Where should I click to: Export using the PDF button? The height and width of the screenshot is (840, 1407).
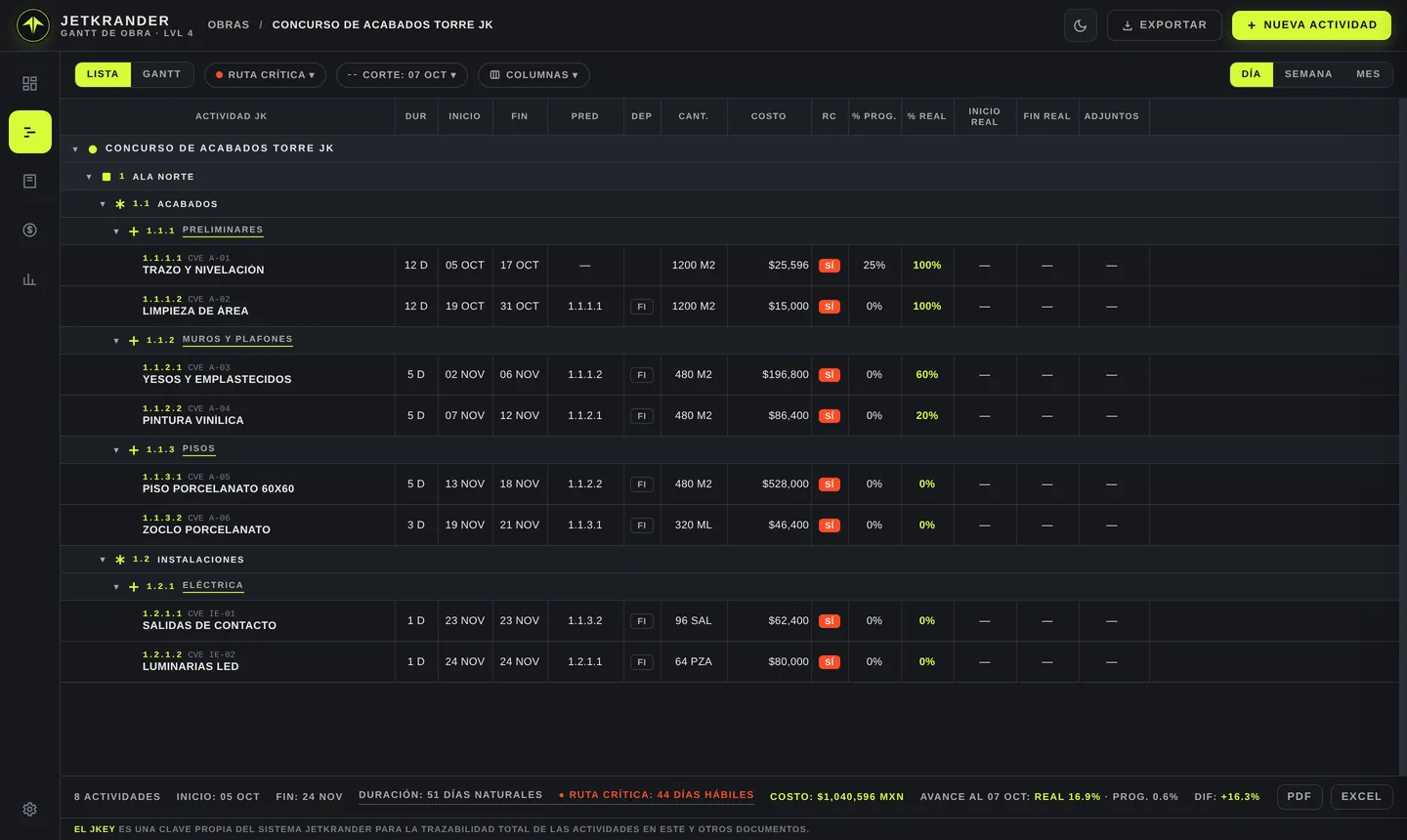coord(1300,797)
